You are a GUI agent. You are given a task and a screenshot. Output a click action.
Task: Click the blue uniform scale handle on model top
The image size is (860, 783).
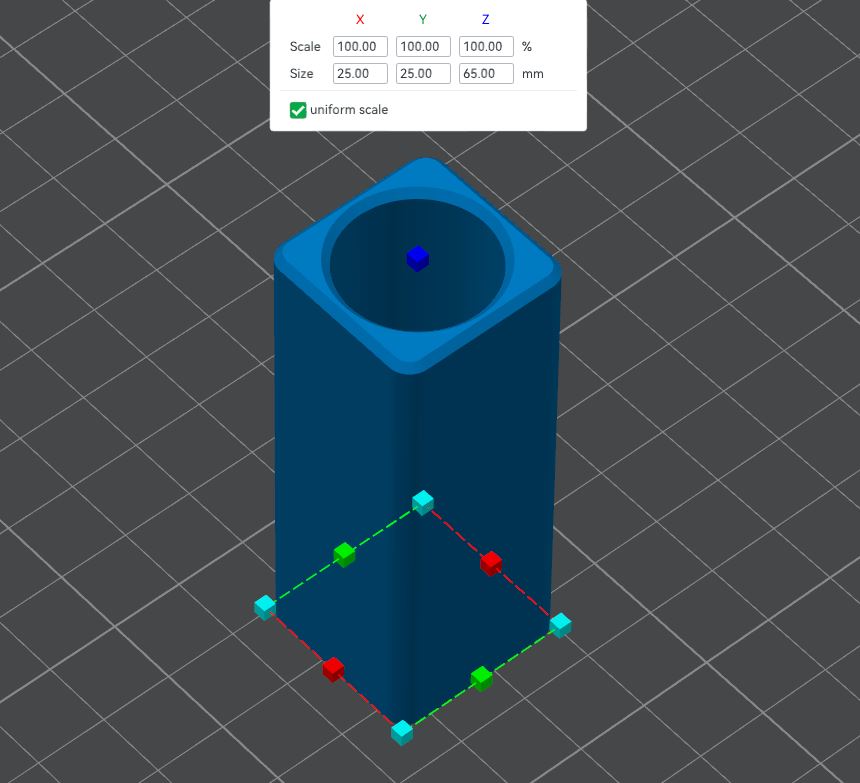pyautogui.click(x=416, y=257)
